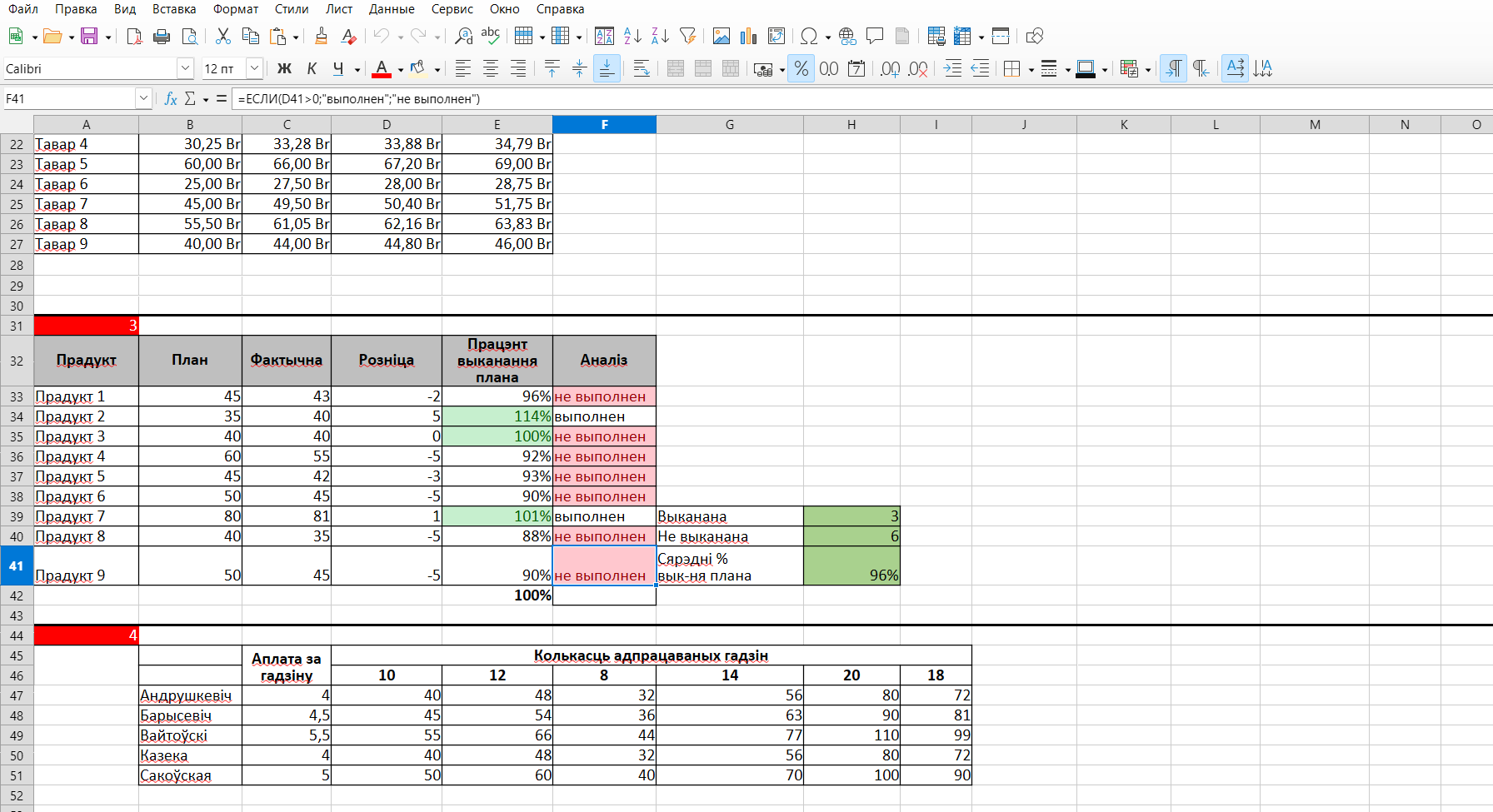Click the Clear Direct Formatting icon

coord(348,36)
